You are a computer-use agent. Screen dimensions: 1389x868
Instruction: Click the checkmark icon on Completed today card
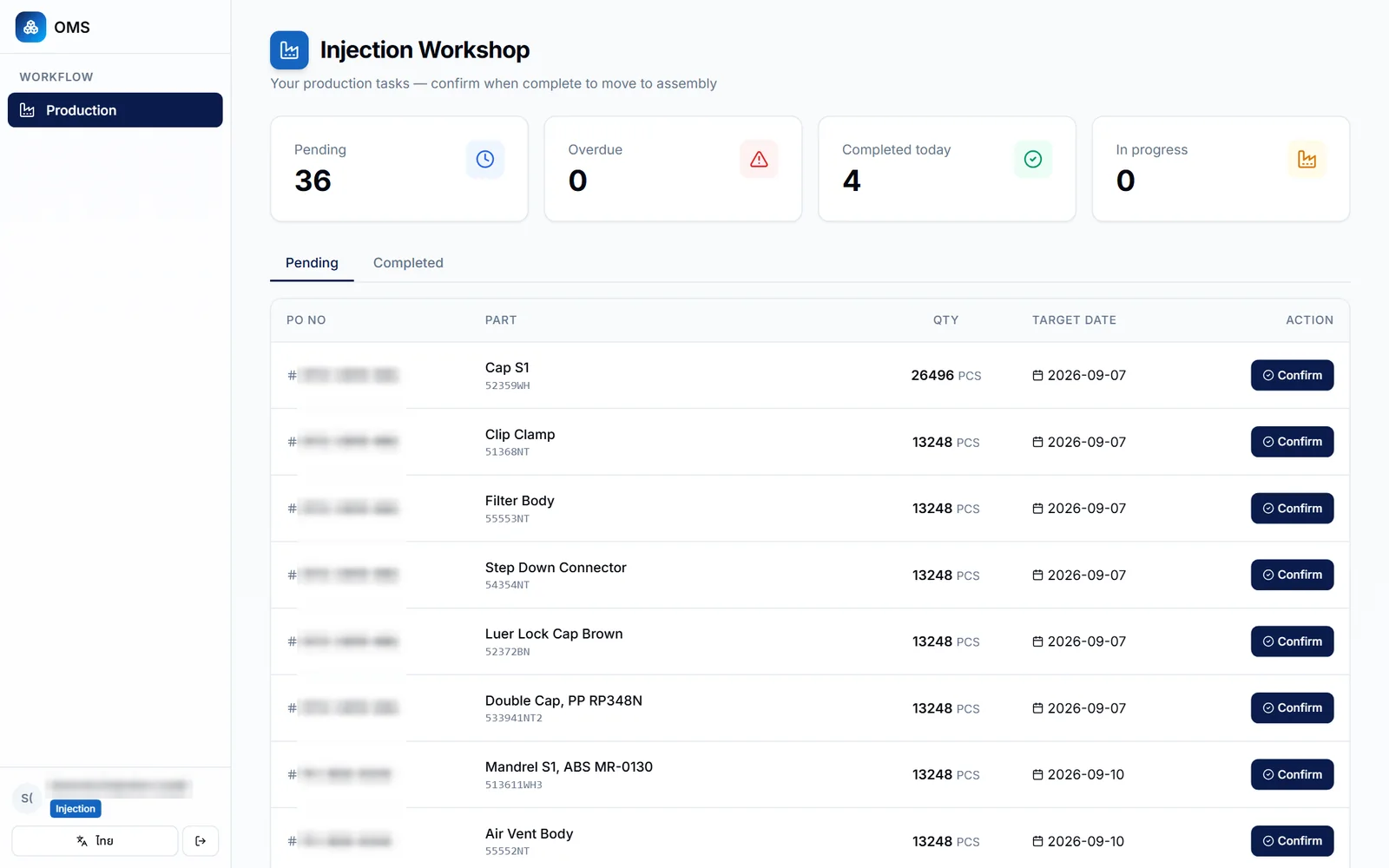pos(1033,160)
